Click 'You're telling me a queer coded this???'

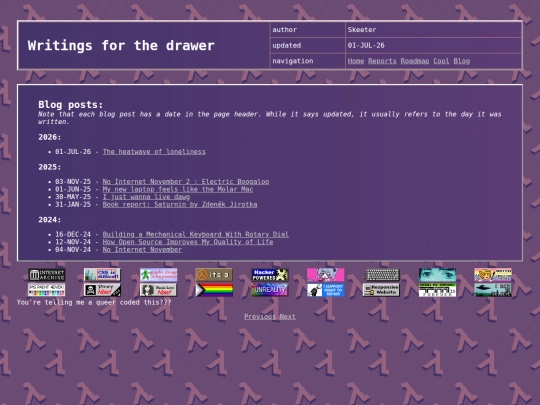(94, 302)
